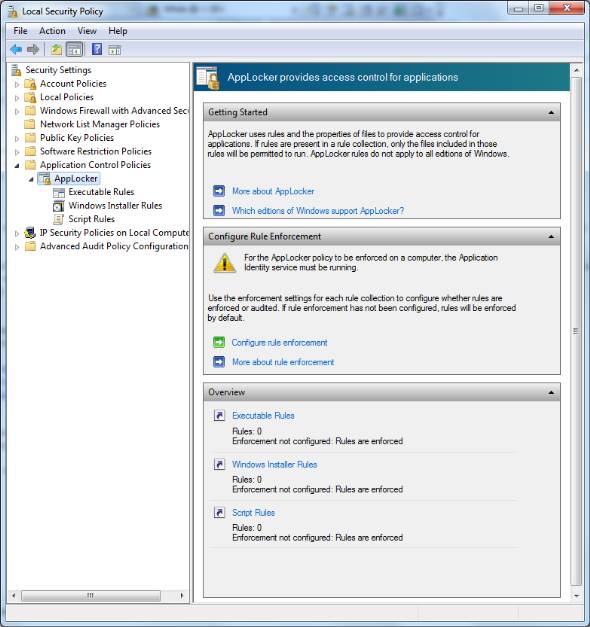Click the Script Rules tree icon

click(59, 219)
